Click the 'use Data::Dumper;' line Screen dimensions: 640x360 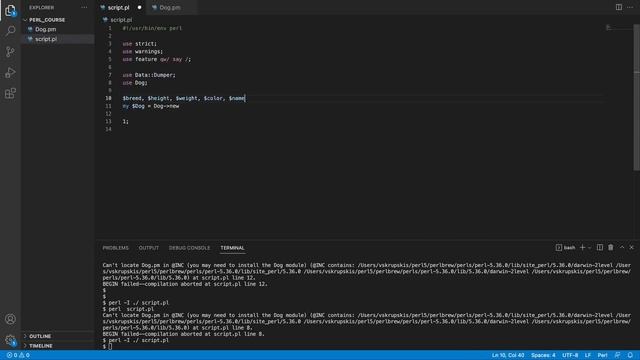[149, 75]
